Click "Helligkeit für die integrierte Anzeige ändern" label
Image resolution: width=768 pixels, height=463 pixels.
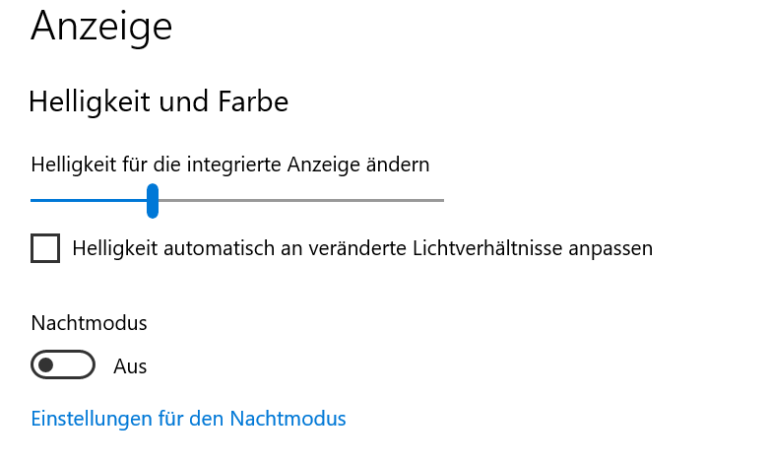tap(230, 164)
